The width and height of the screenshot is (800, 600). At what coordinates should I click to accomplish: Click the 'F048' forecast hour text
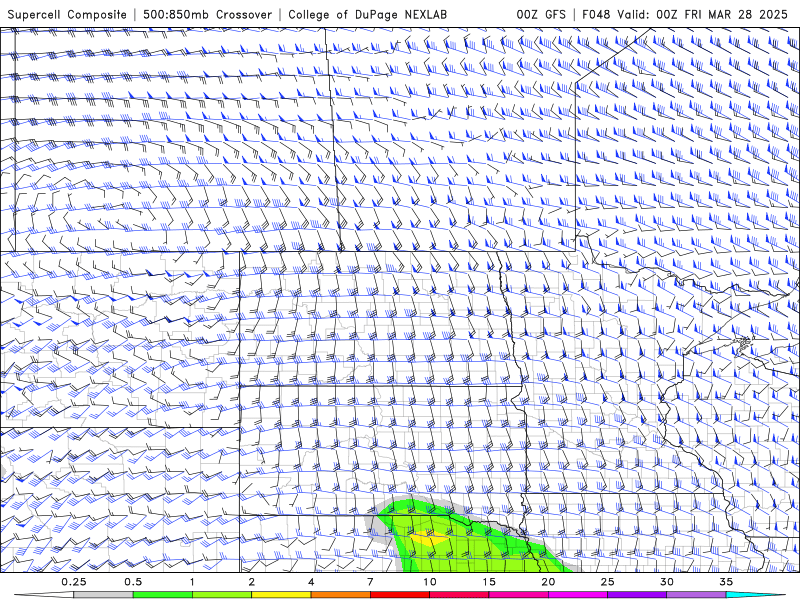pyautogui.click(x=596, y=14)
